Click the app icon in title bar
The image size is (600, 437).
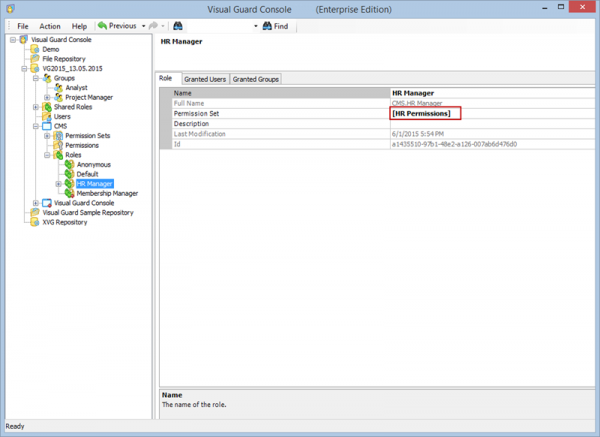click(11, 8)
